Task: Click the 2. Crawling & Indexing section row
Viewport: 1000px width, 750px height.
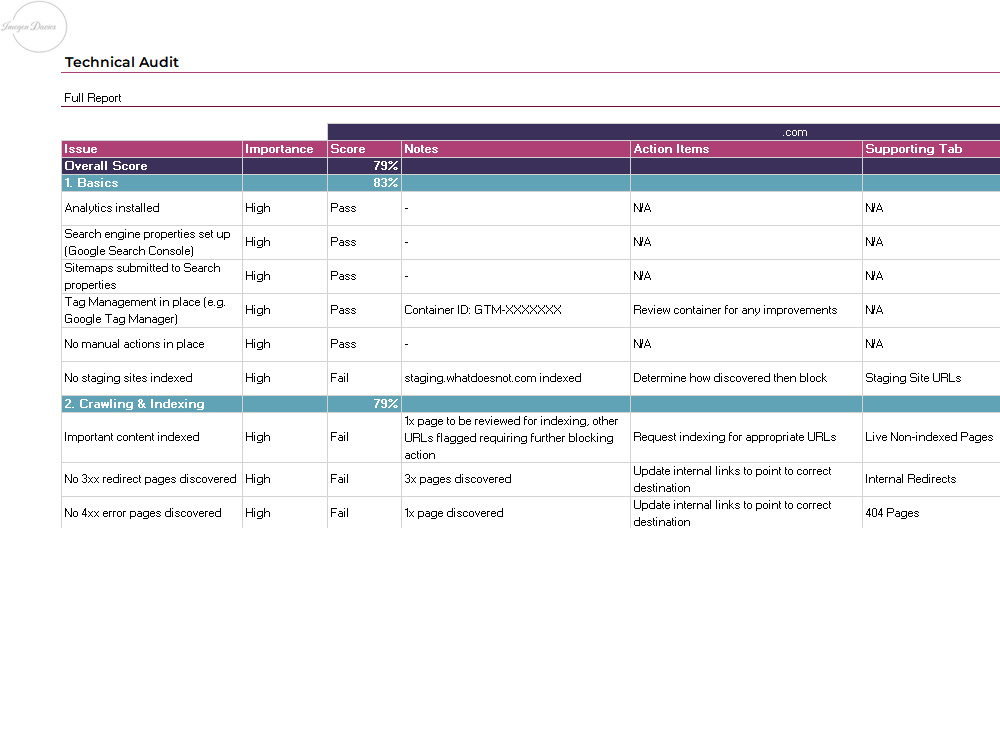Action: click(531, 404)
